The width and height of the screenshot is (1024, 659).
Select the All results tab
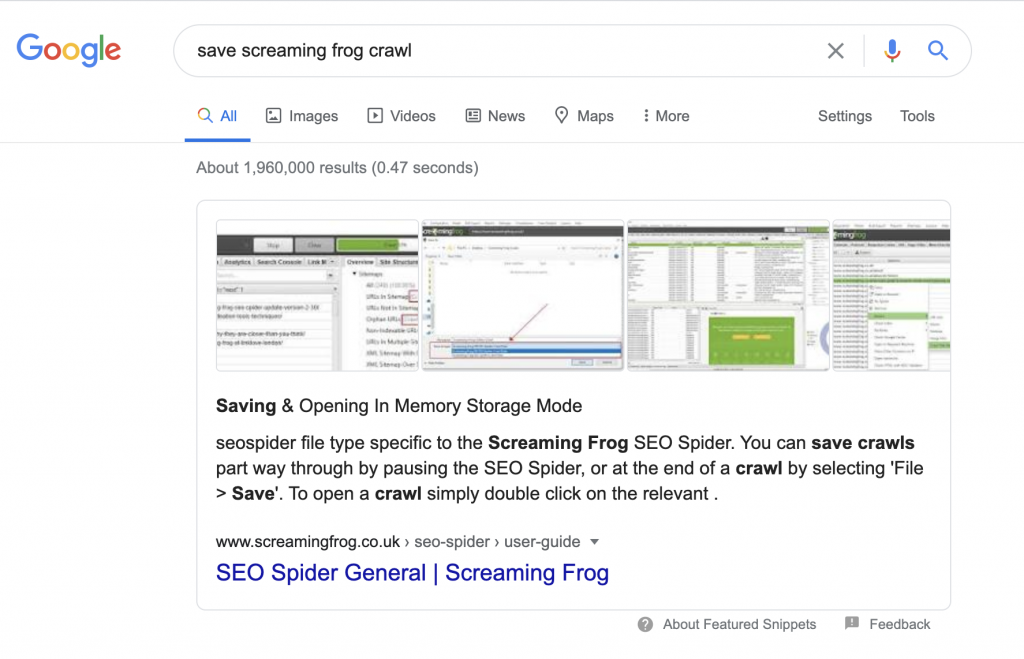coord(217,116)
